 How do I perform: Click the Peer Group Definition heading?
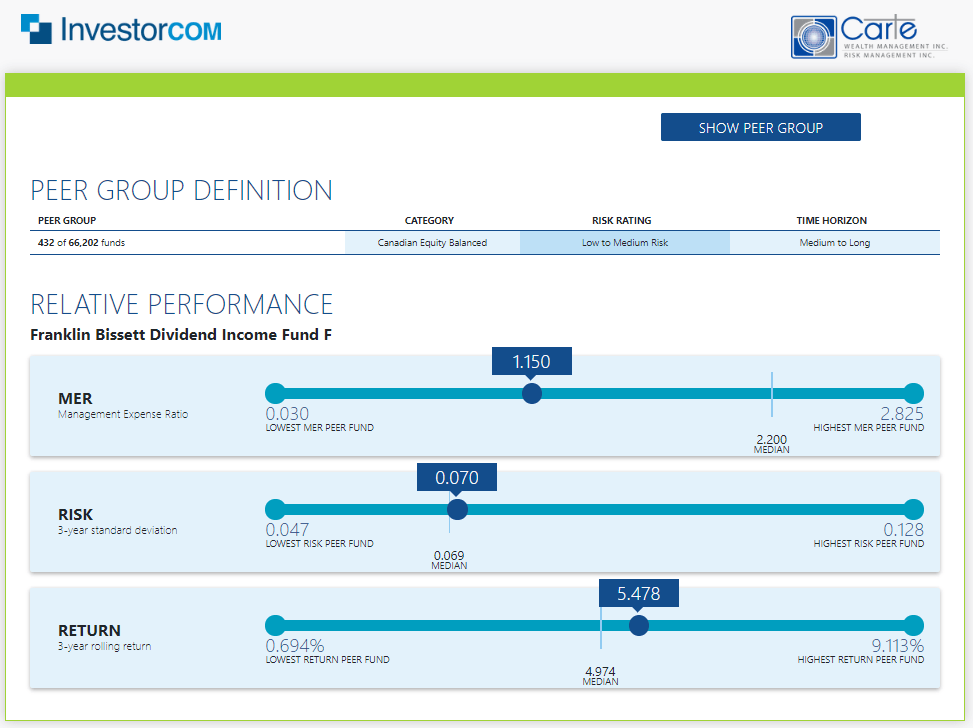coord(181,191)
